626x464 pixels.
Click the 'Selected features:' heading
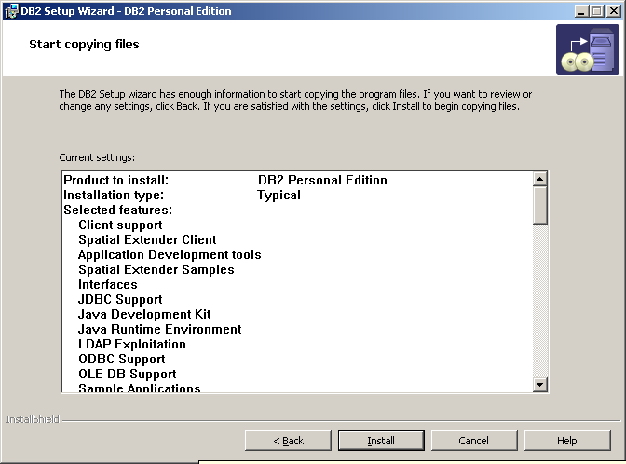click(117, 210)
